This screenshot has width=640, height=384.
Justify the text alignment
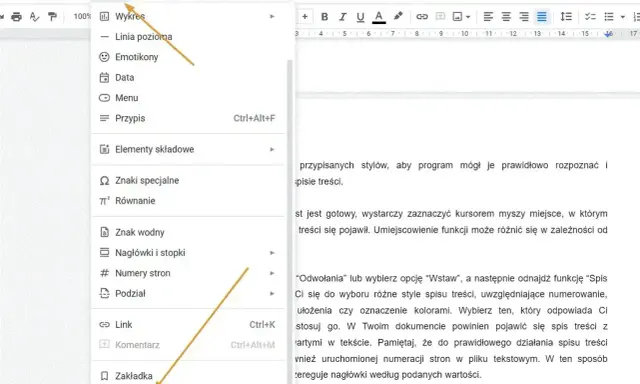click(x=542, y=17)
